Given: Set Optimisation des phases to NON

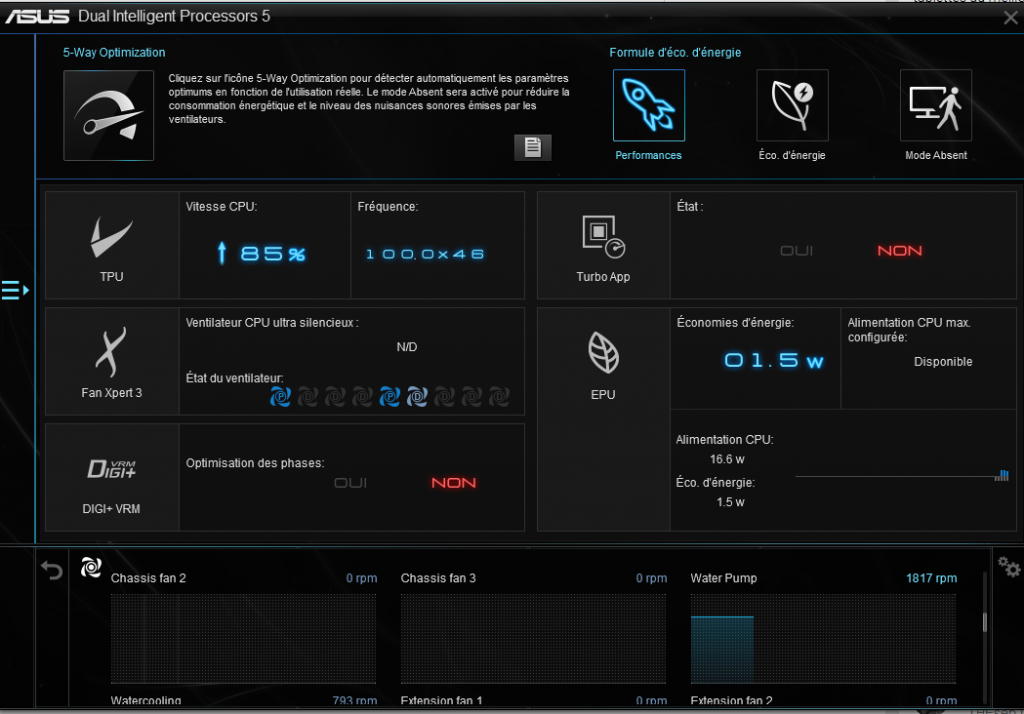Looking at the screenshot, I should pos(453,483).
